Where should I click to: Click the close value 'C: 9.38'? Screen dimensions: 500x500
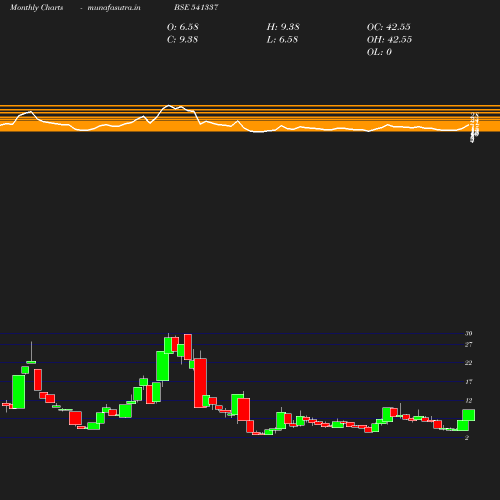(182, 40)
